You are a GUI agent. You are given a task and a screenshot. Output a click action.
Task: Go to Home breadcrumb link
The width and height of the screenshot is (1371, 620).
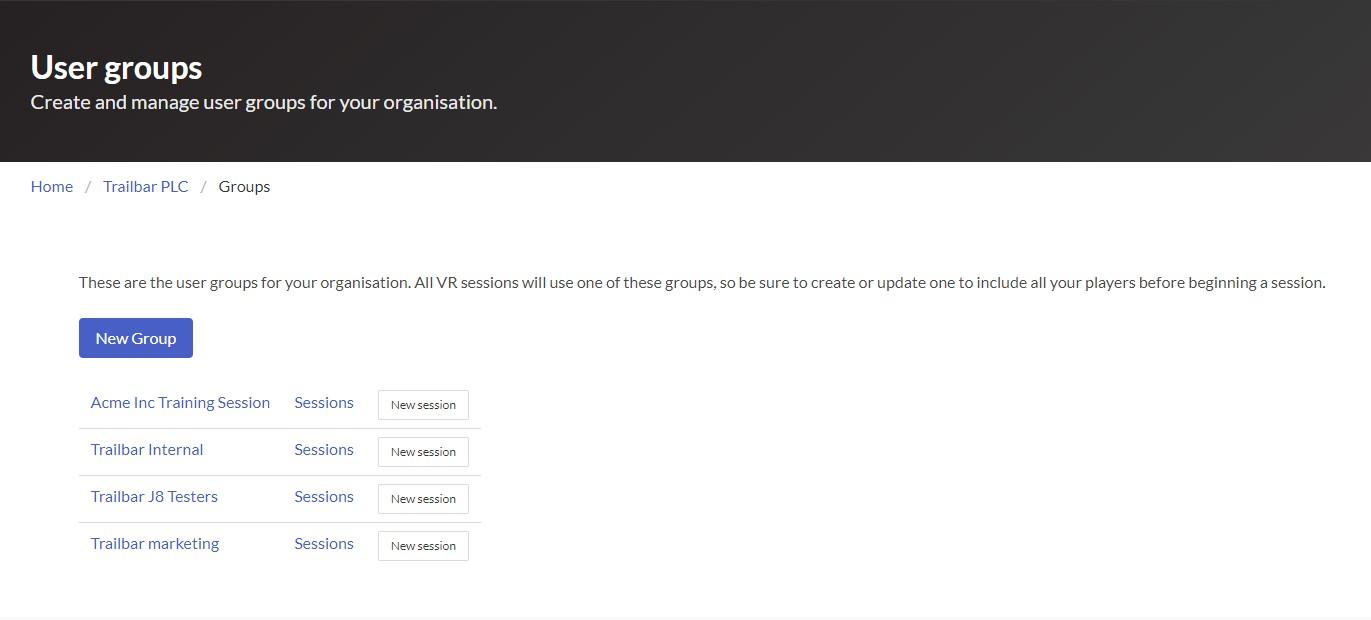[52, 186]
